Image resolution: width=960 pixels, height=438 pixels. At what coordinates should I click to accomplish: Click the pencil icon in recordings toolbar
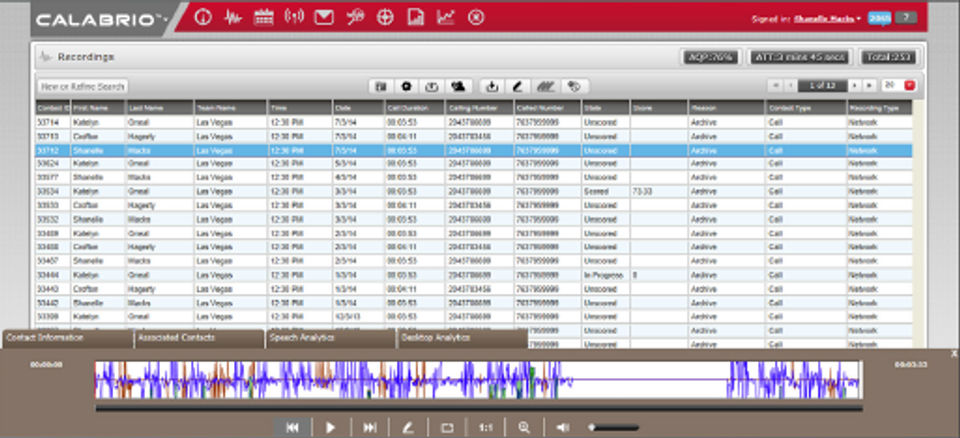pyautogui.click(x=518, y=86)
